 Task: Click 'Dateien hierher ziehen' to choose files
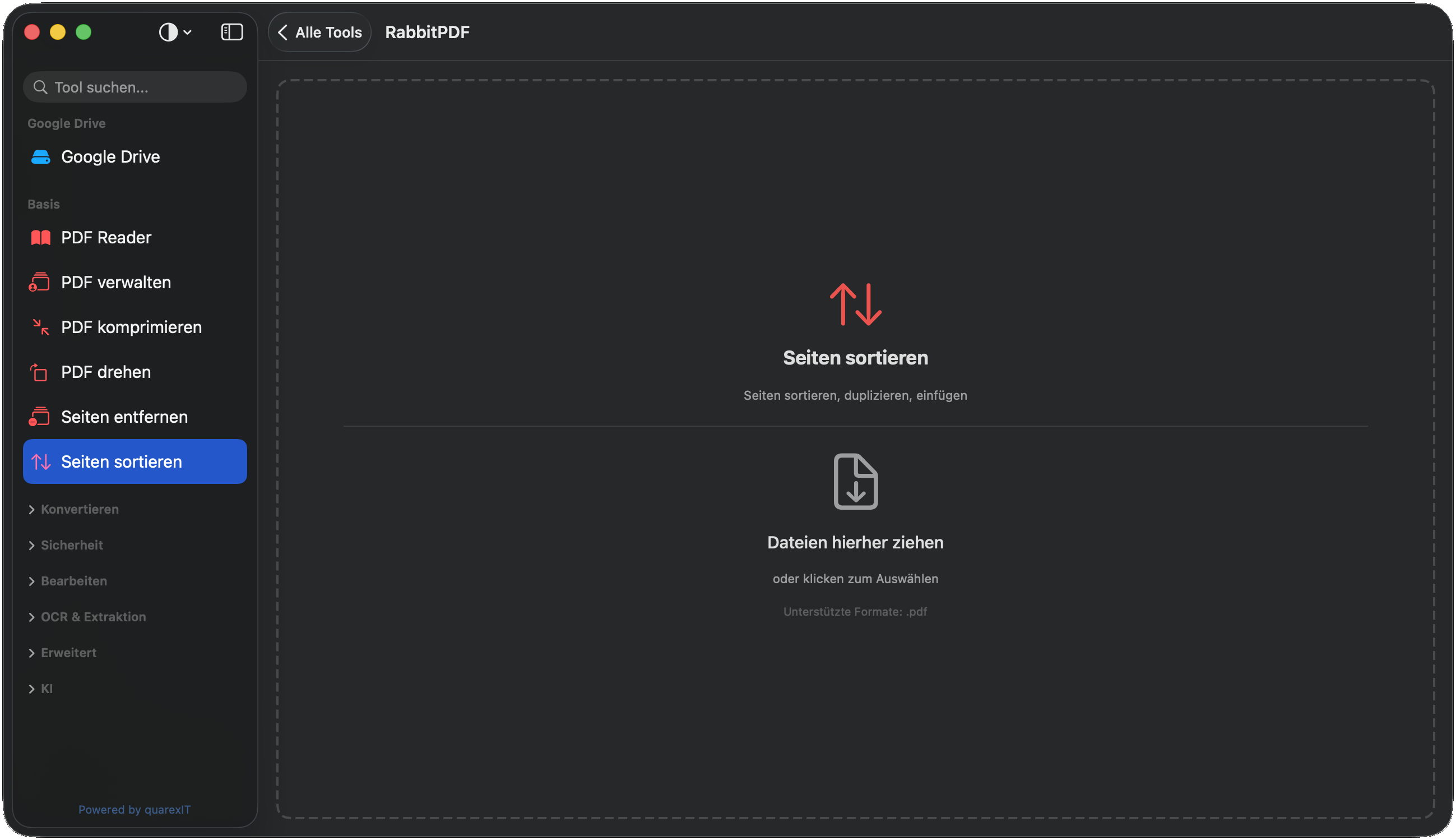[855, 542]
